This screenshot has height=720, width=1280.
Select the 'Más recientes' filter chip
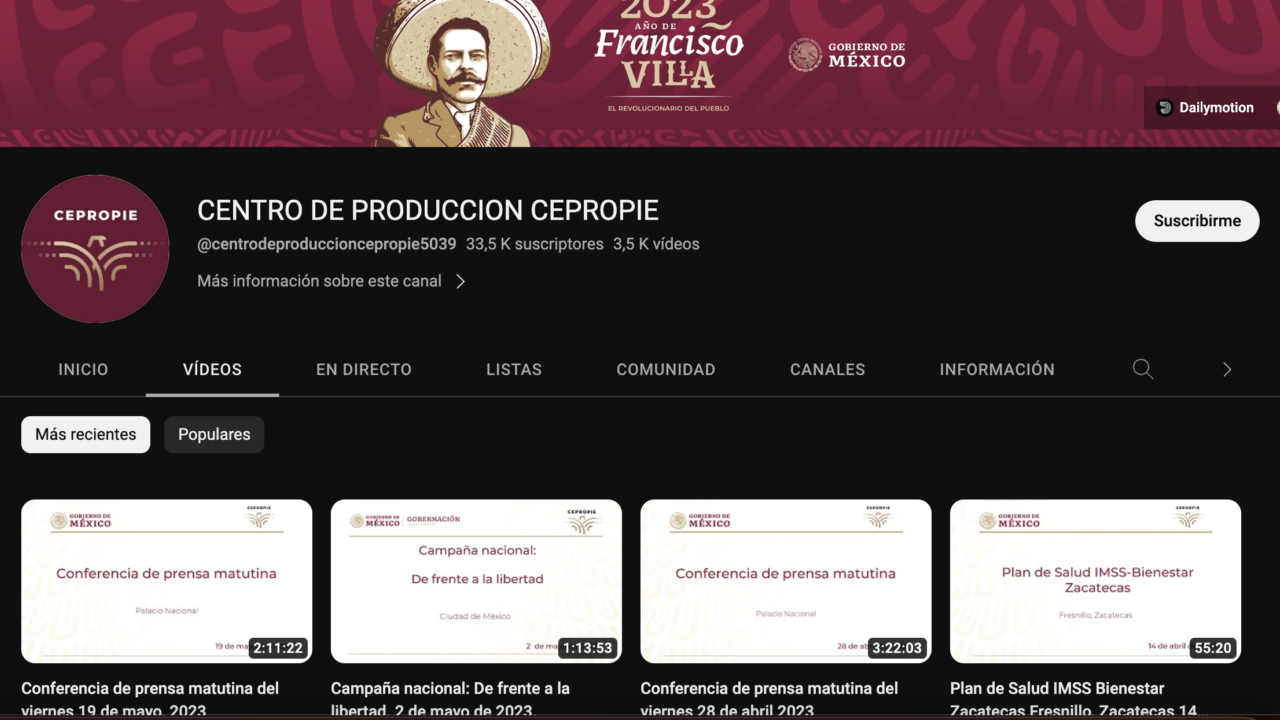click(x=86, y=434)
